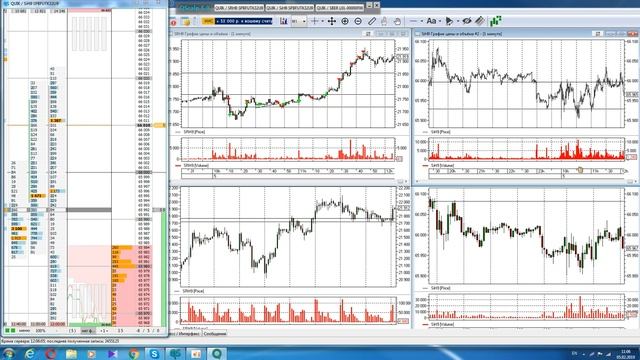The height and width of the screenshot is (360, 640).
Task: Open the Сообщения tab at bottom
Action: [x=215, y=334]
